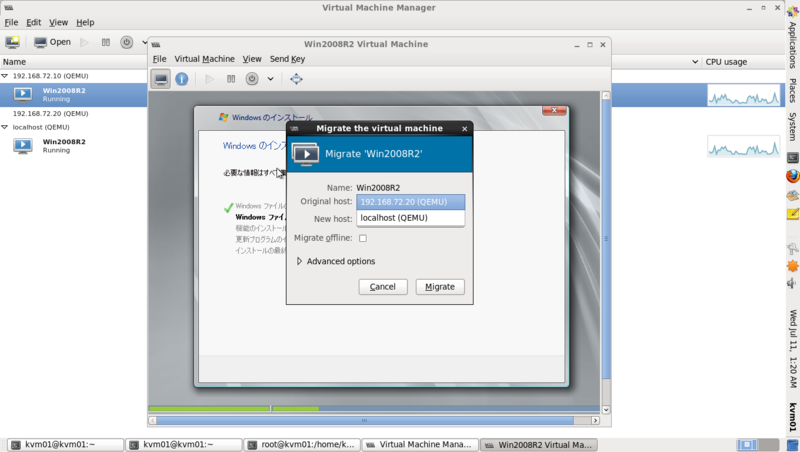Image resolution: width=800 pixels, height=452 pixels.
Task: Click the Pause icon in Win2008R2 toolbar
Action: [231, 79]
